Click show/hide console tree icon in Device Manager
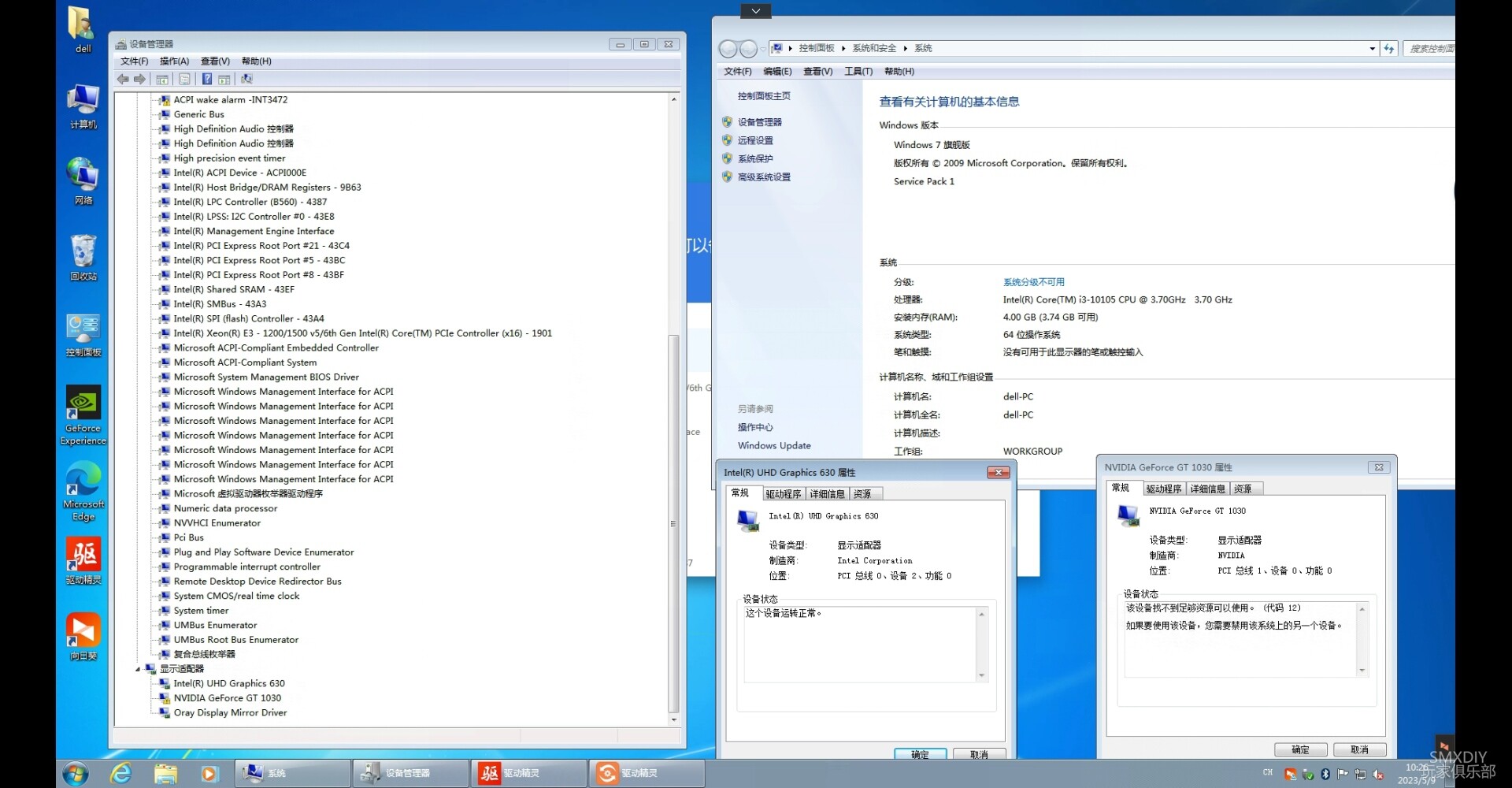1512x788 pixels. point(162,79)
